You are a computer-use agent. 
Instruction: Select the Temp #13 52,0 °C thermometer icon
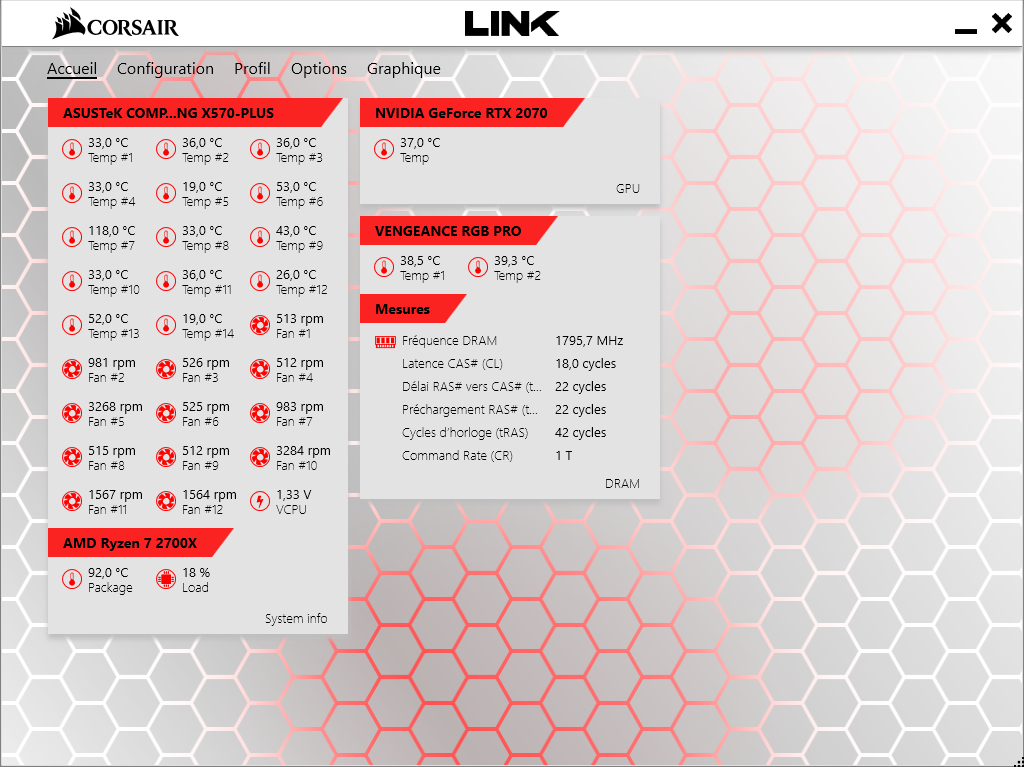(x=72, y=325)
